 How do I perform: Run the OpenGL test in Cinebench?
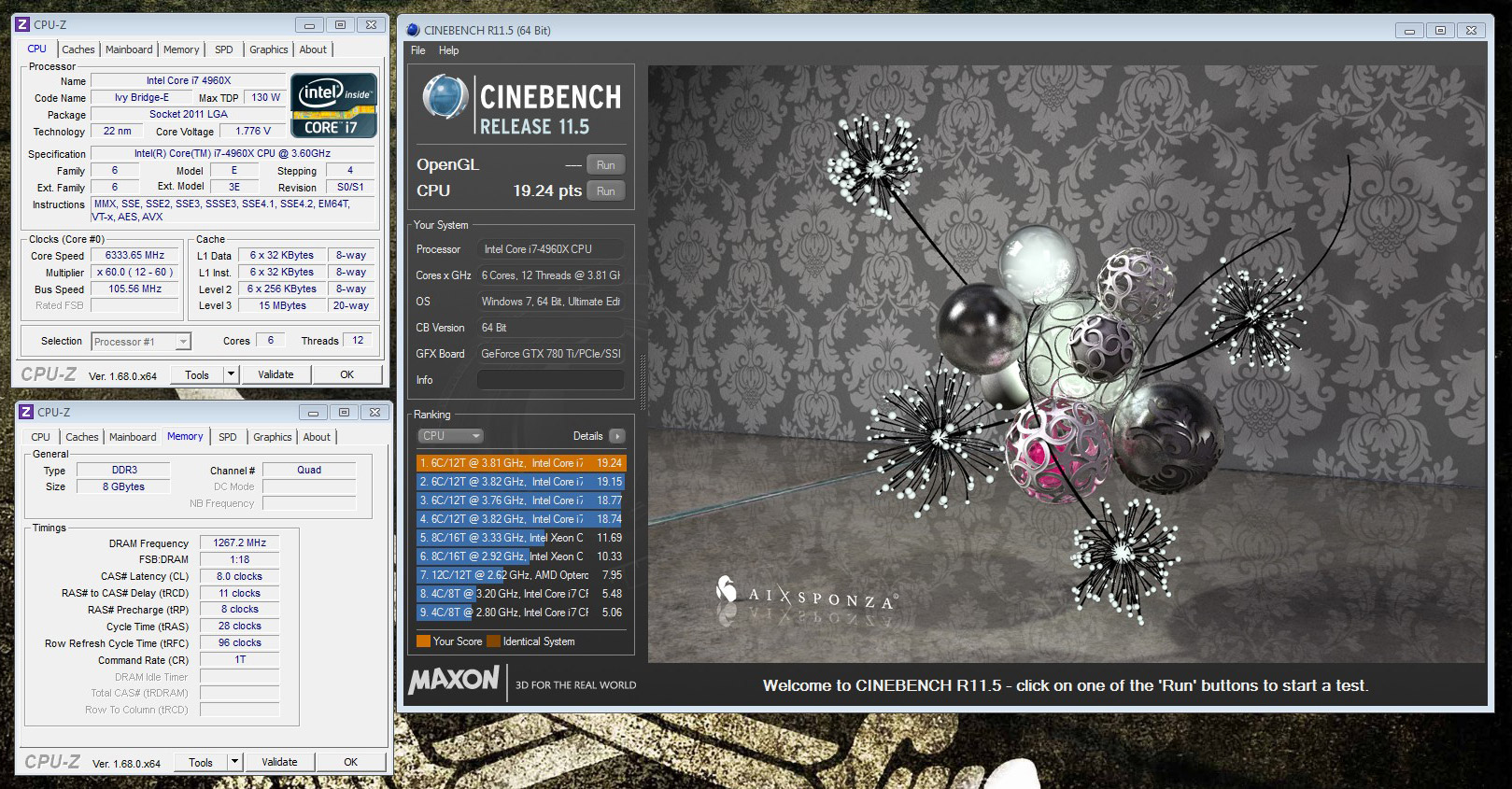(x=606, y=165)
